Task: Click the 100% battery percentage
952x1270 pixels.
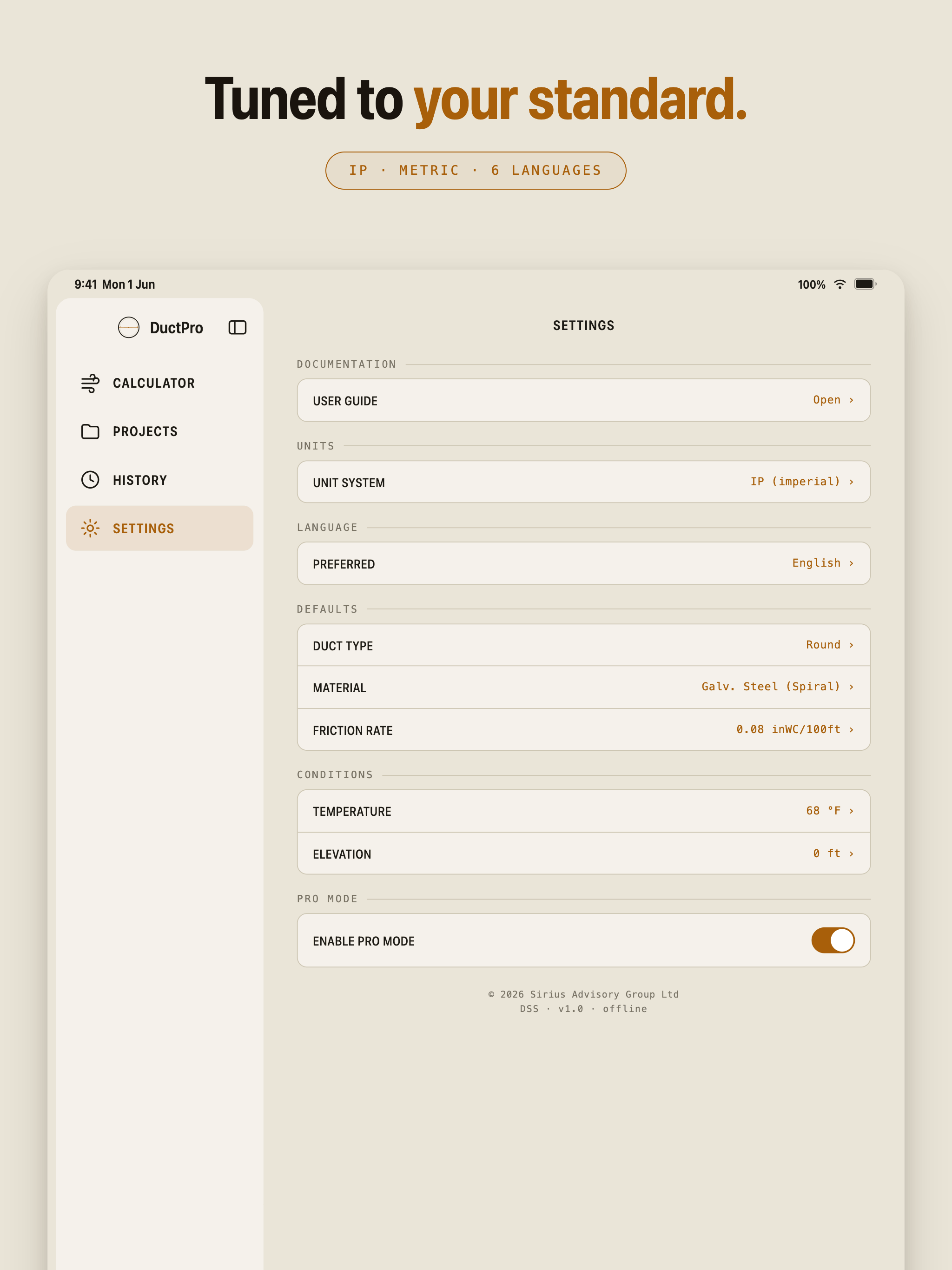Action: tap(811, 285)
